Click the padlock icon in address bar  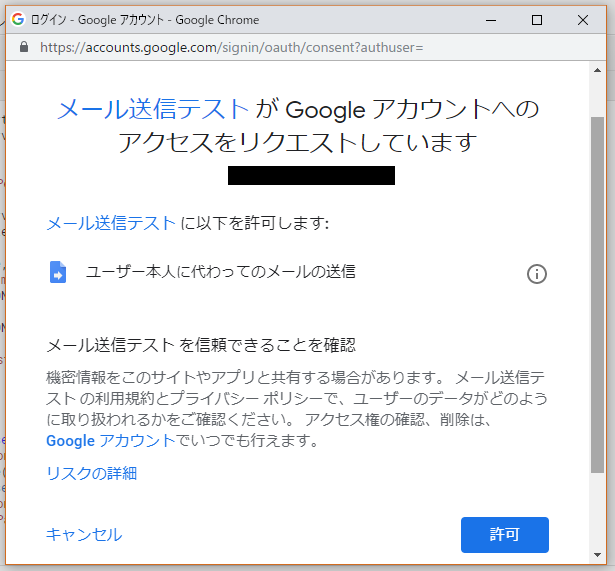click(x=24, y=47)
